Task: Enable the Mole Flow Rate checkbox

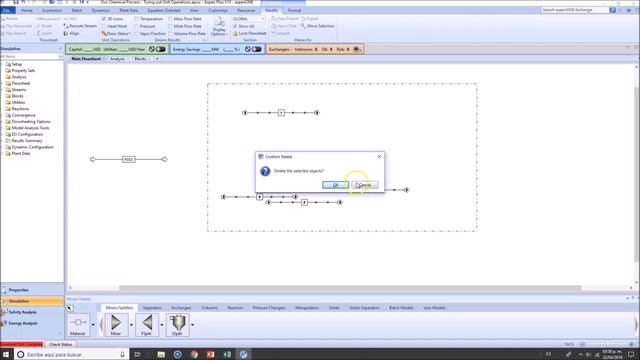Action: 170,26
